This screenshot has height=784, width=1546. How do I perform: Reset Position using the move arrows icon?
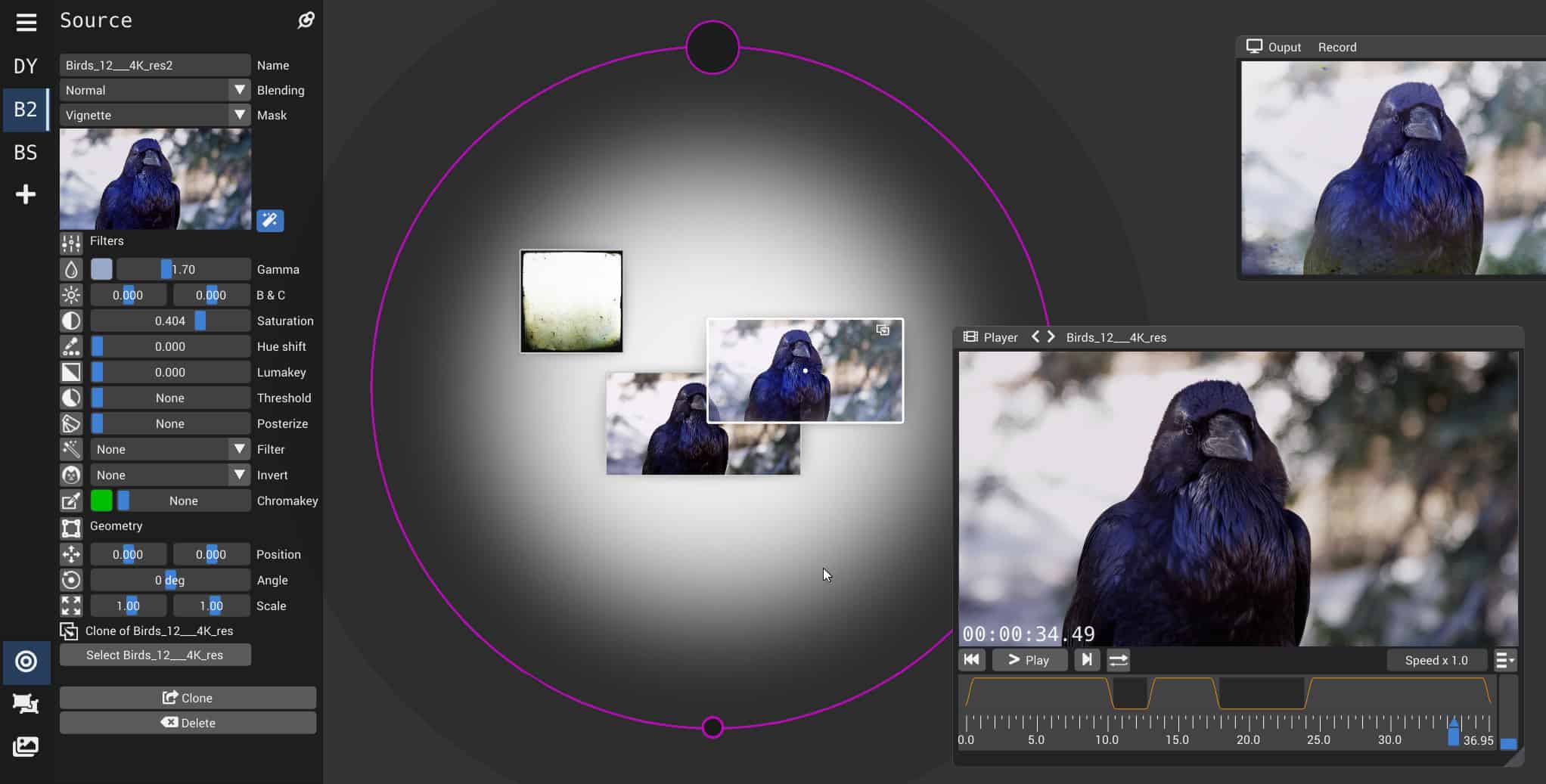coord(71,554)
